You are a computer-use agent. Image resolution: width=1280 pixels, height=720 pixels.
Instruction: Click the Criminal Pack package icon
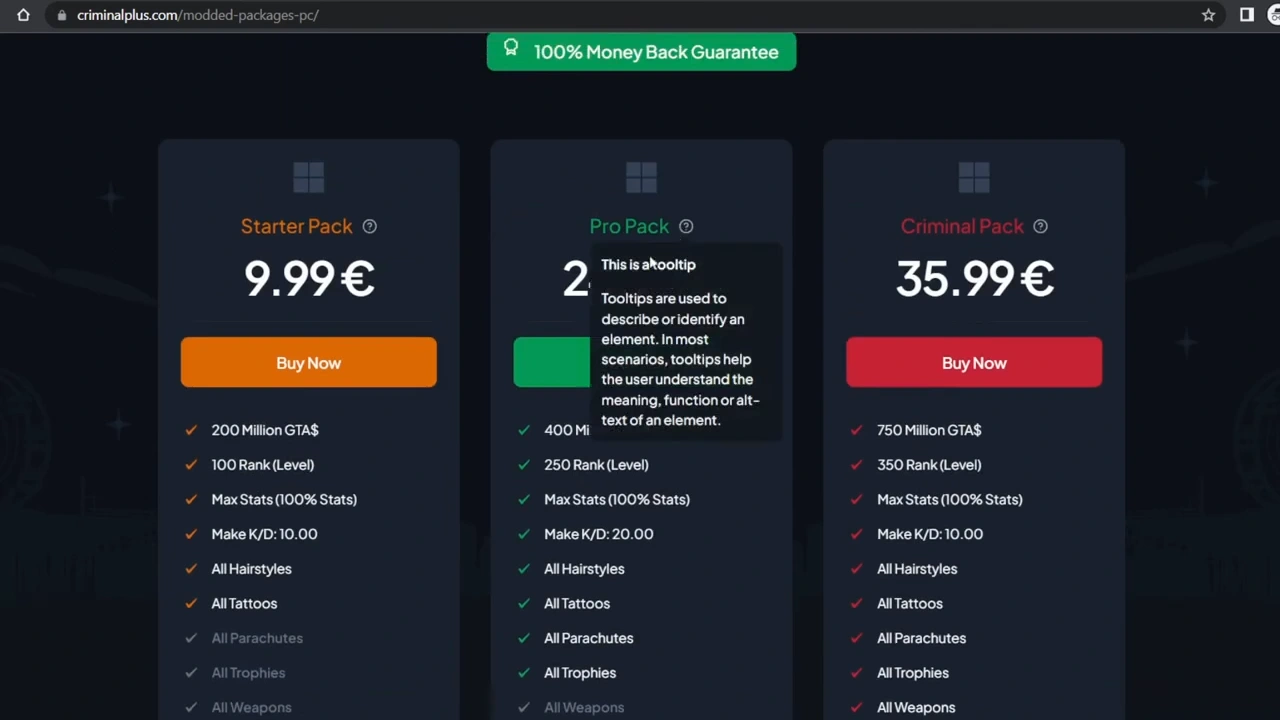coord(974,177)
